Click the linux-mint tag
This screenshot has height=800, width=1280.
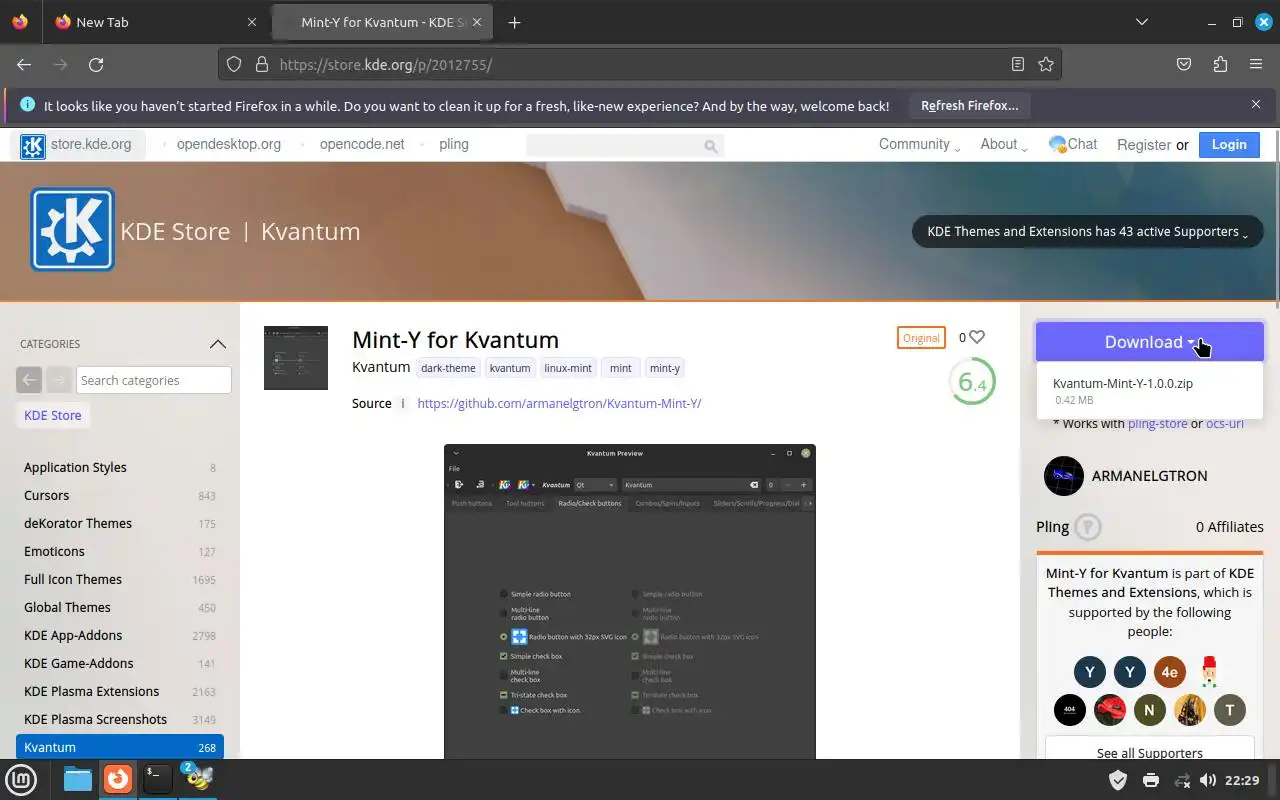coord(568,368)
